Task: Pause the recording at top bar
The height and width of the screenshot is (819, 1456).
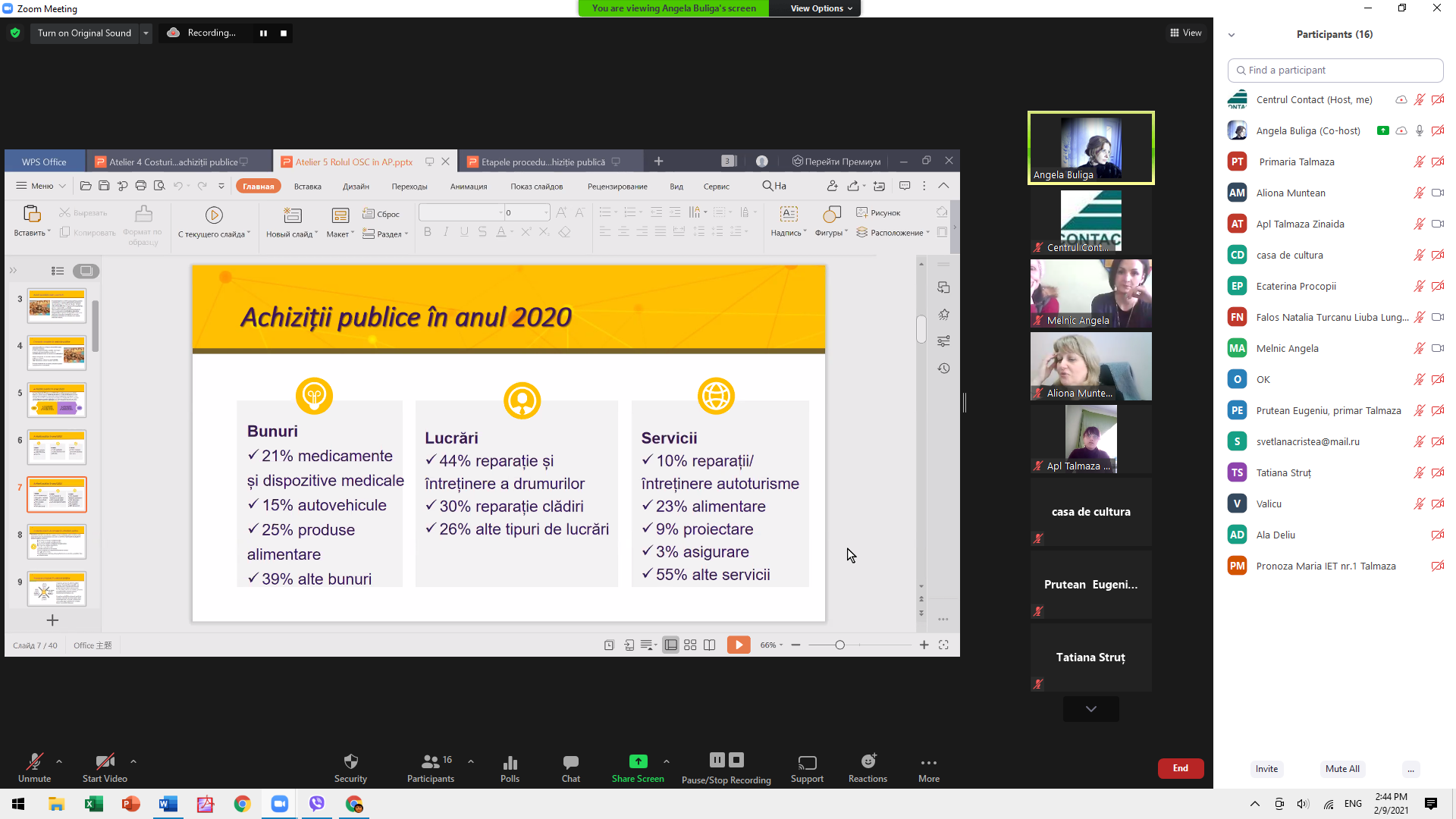Action: click(x=263, y=33)
